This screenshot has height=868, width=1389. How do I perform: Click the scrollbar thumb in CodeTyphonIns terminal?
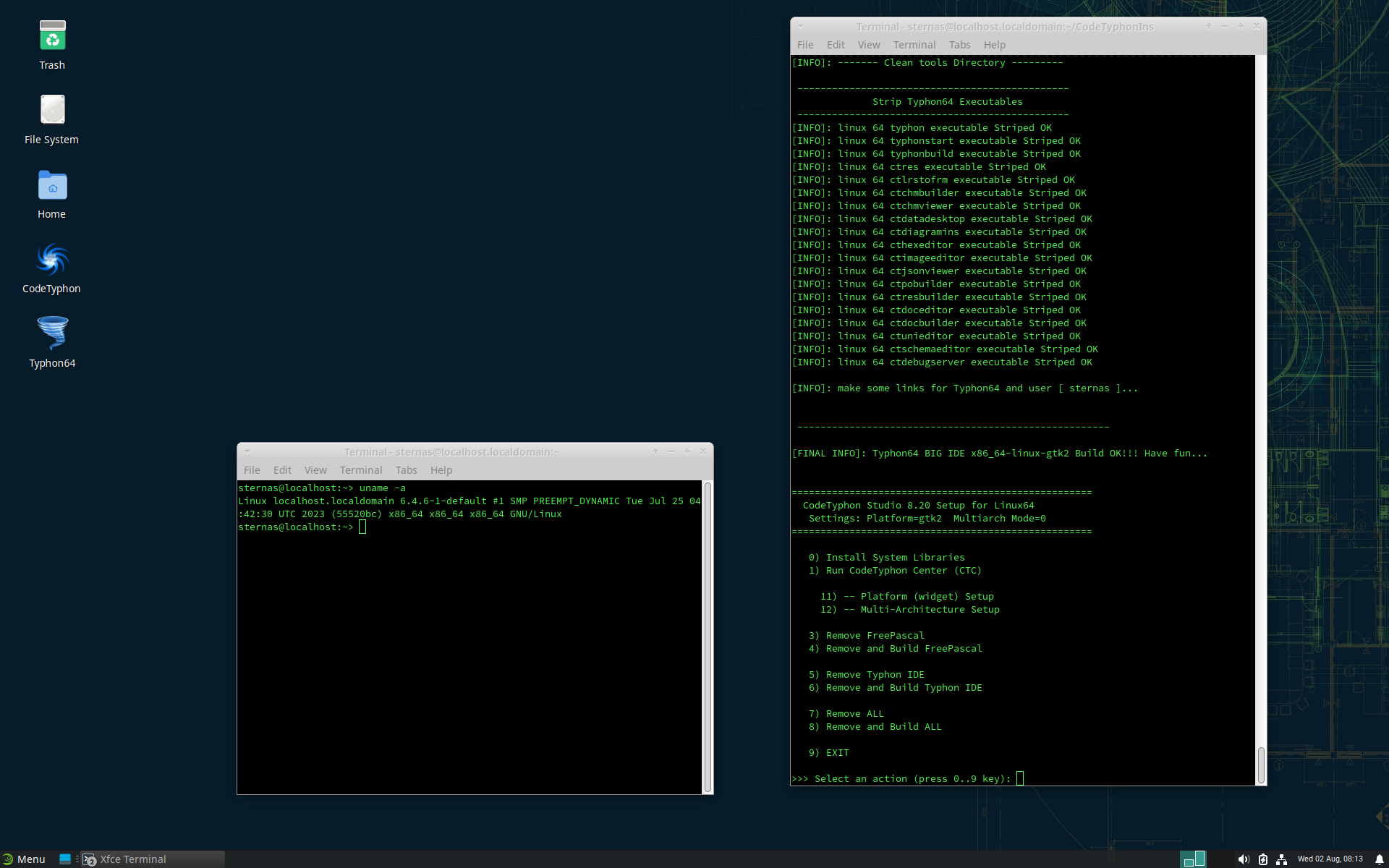tap(1261, 765)
